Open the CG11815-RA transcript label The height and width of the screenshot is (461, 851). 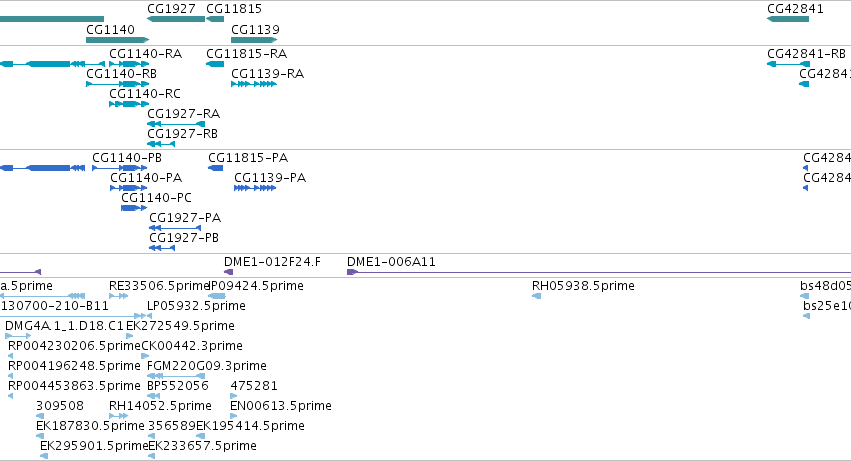tap(246, 53)
